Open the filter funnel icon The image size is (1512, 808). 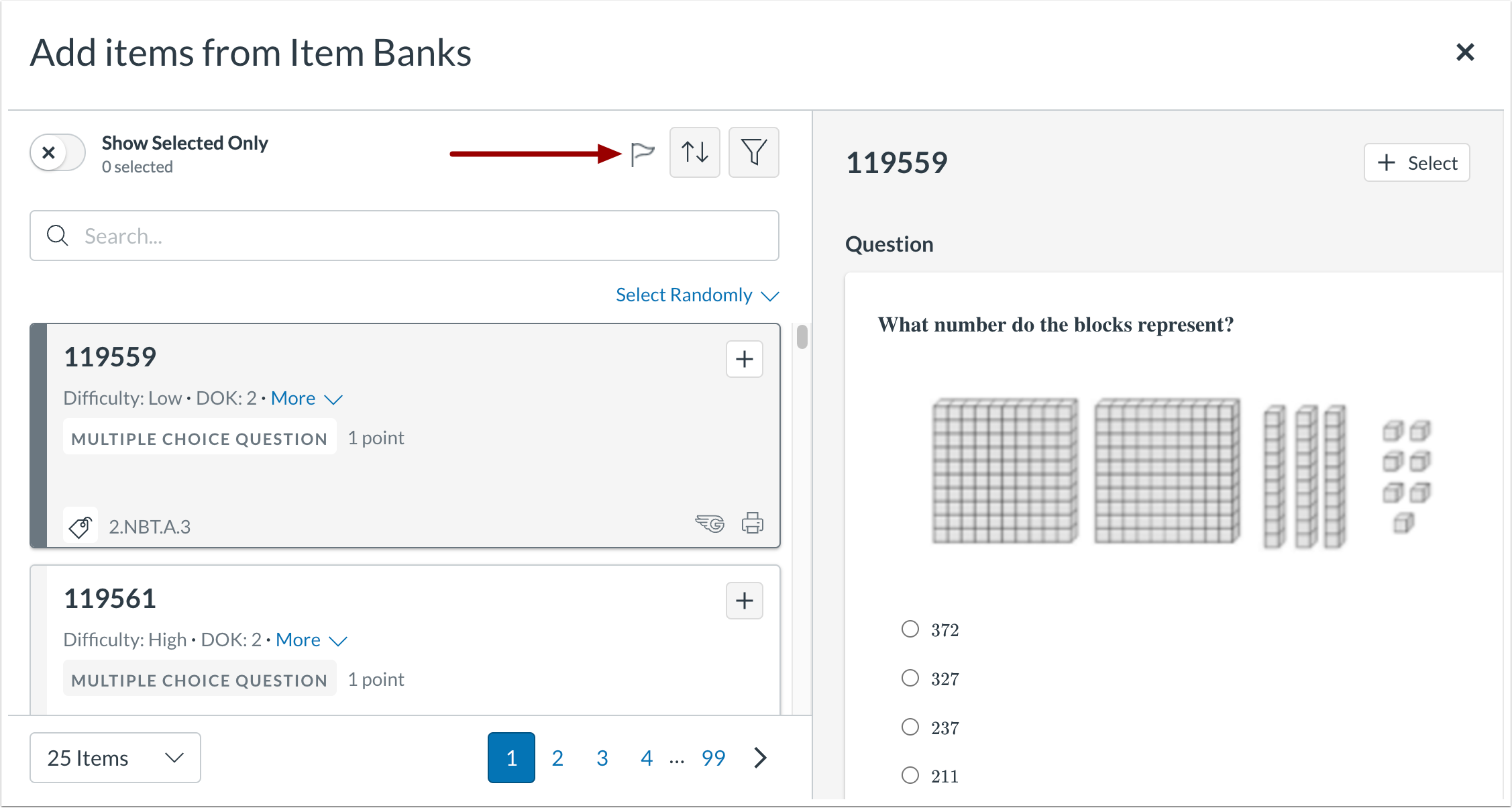click(x=753, y=152)
